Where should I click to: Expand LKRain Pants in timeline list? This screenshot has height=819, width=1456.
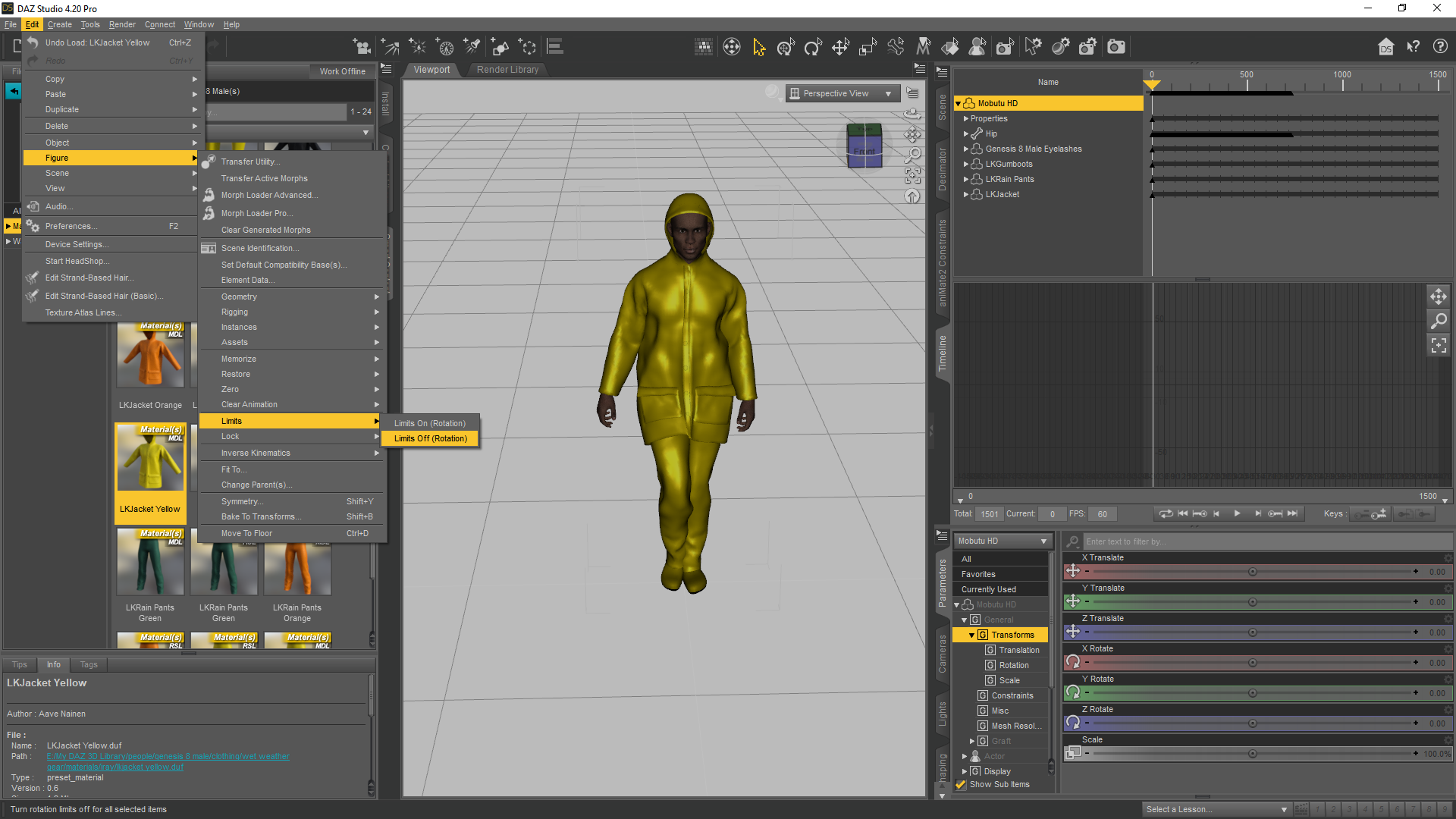pos(965,180)
